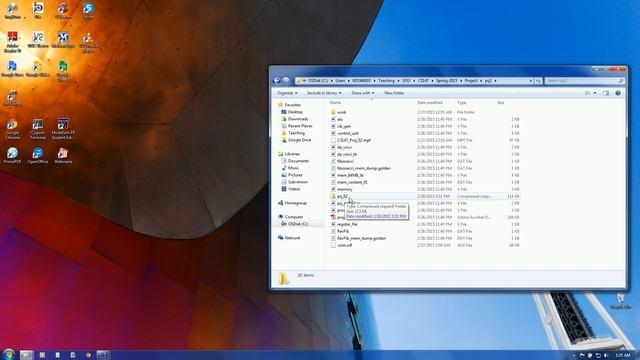Click the taskbar clock
Screen dimensions: 640x360
tap(623, 356)
